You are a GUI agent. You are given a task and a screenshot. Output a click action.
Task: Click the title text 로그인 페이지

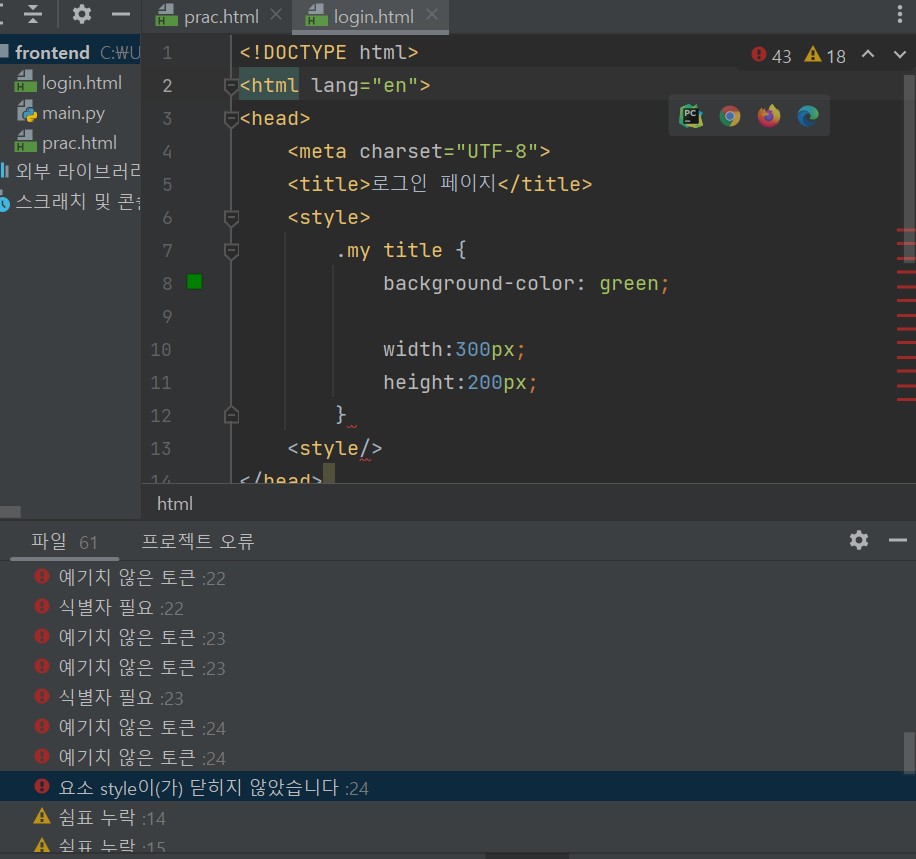click(434, 183)
